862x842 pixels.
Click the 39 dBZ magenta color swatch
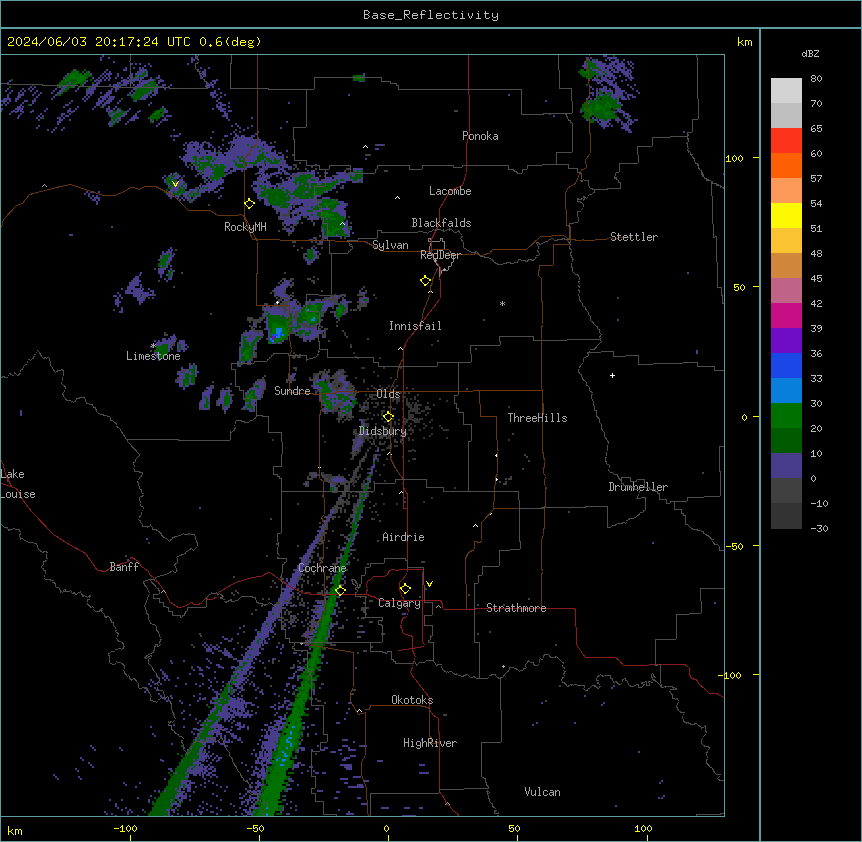786,315
